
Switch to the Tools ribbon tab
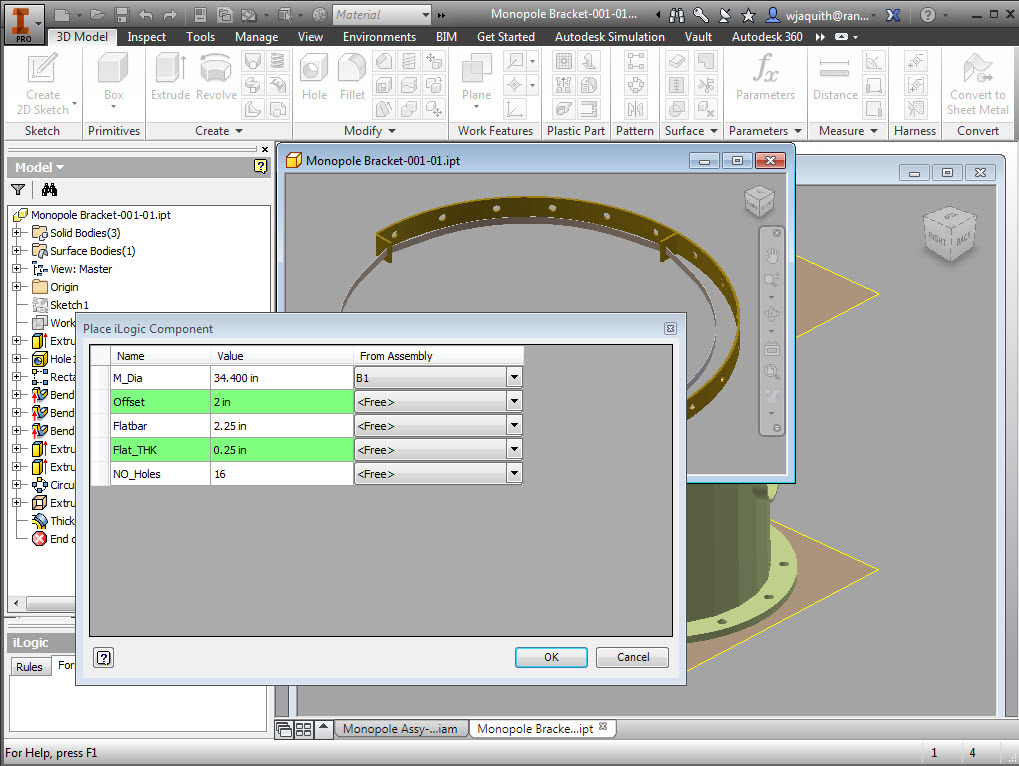point(200,37)
